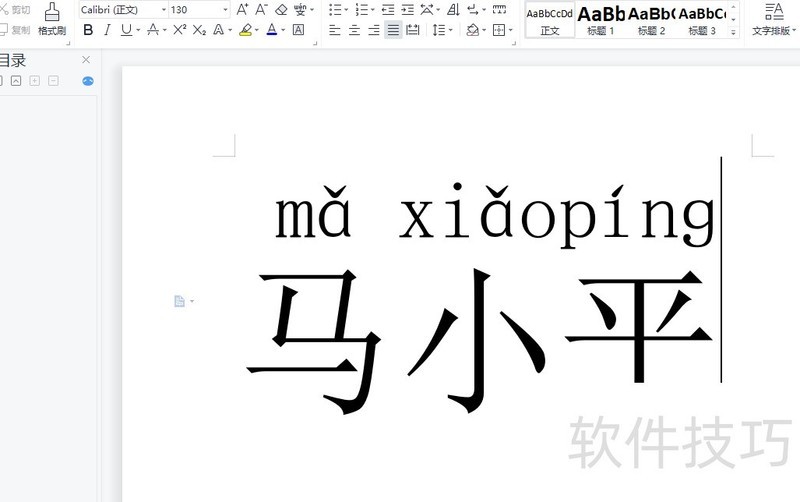
Task: Expand underline style dropdown arrow
Action: [138, 30]
